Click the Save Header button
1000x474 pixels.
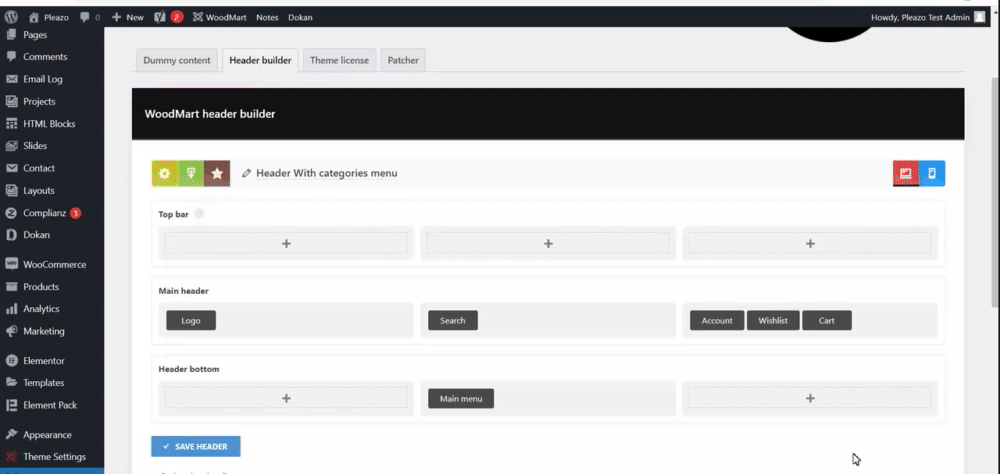[196, 447]
